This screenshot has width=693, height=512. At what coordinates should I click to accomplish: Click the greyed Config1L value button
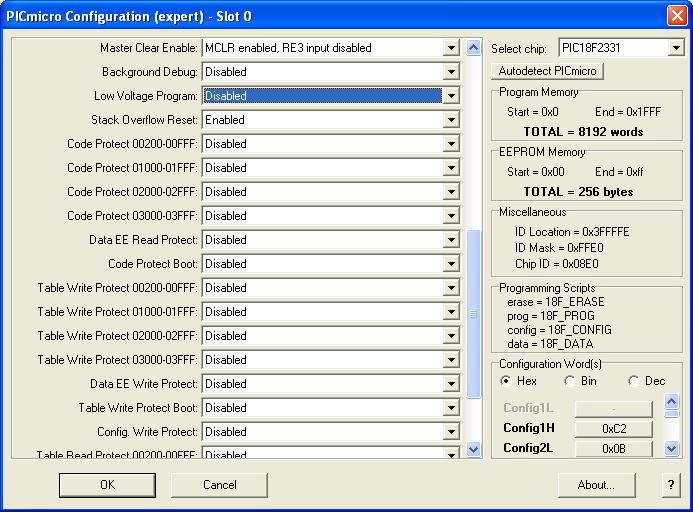click(613, 409)
